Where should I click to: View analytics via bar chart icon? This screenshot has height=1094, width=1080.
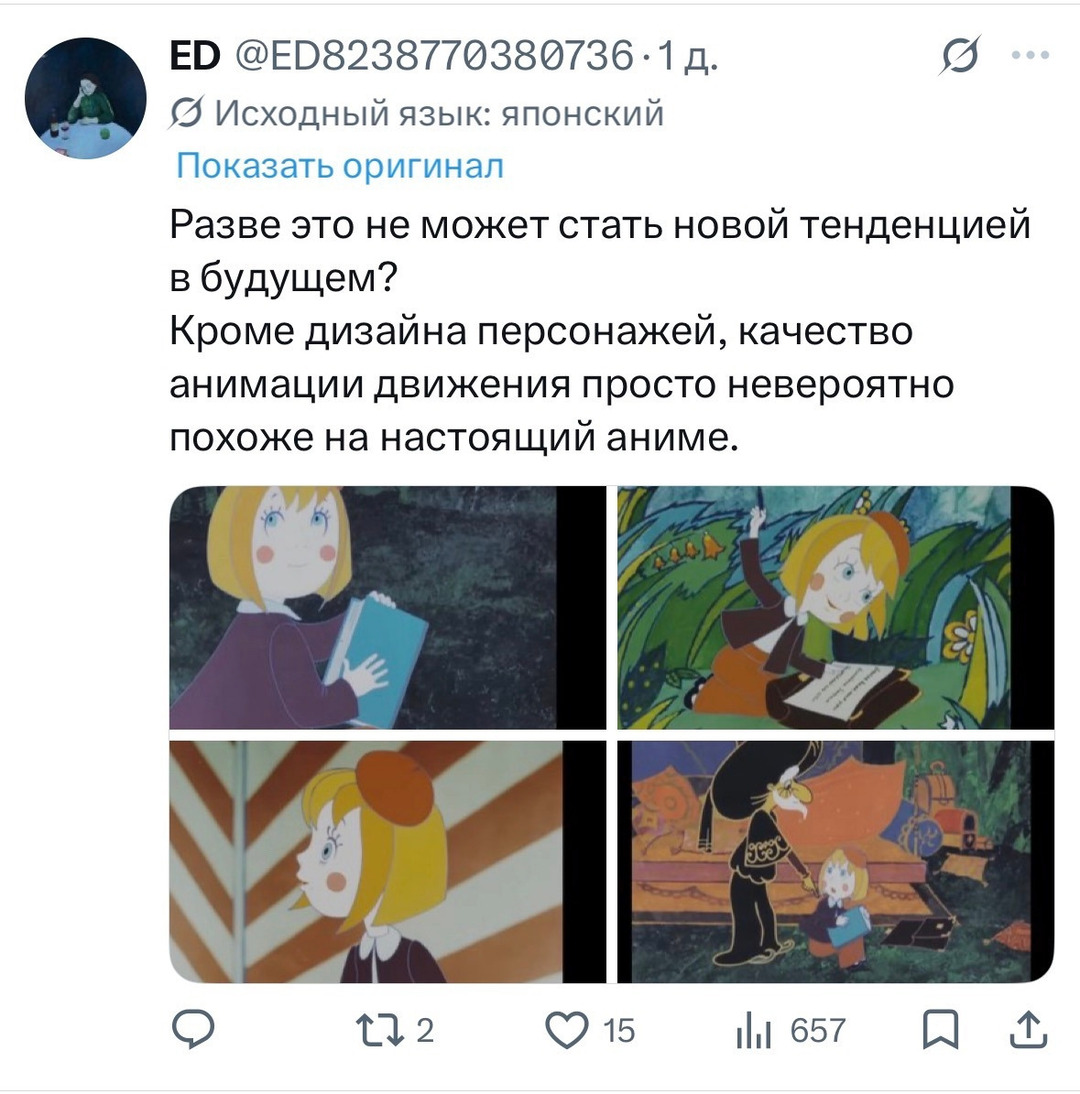(x=753, y=1031)
